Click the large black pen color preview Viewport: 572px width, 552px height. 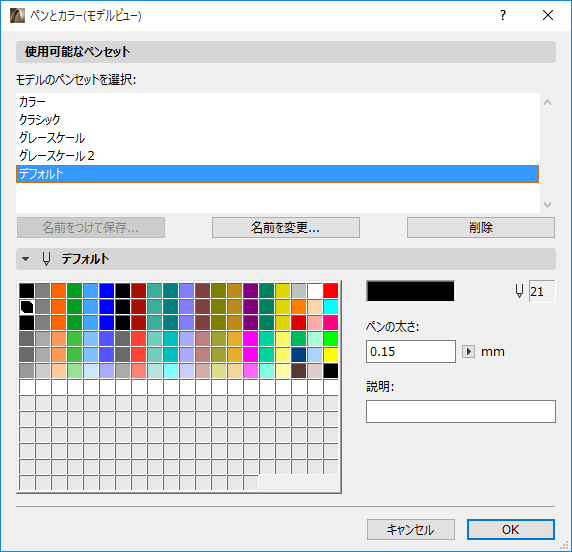pos(410,291)
